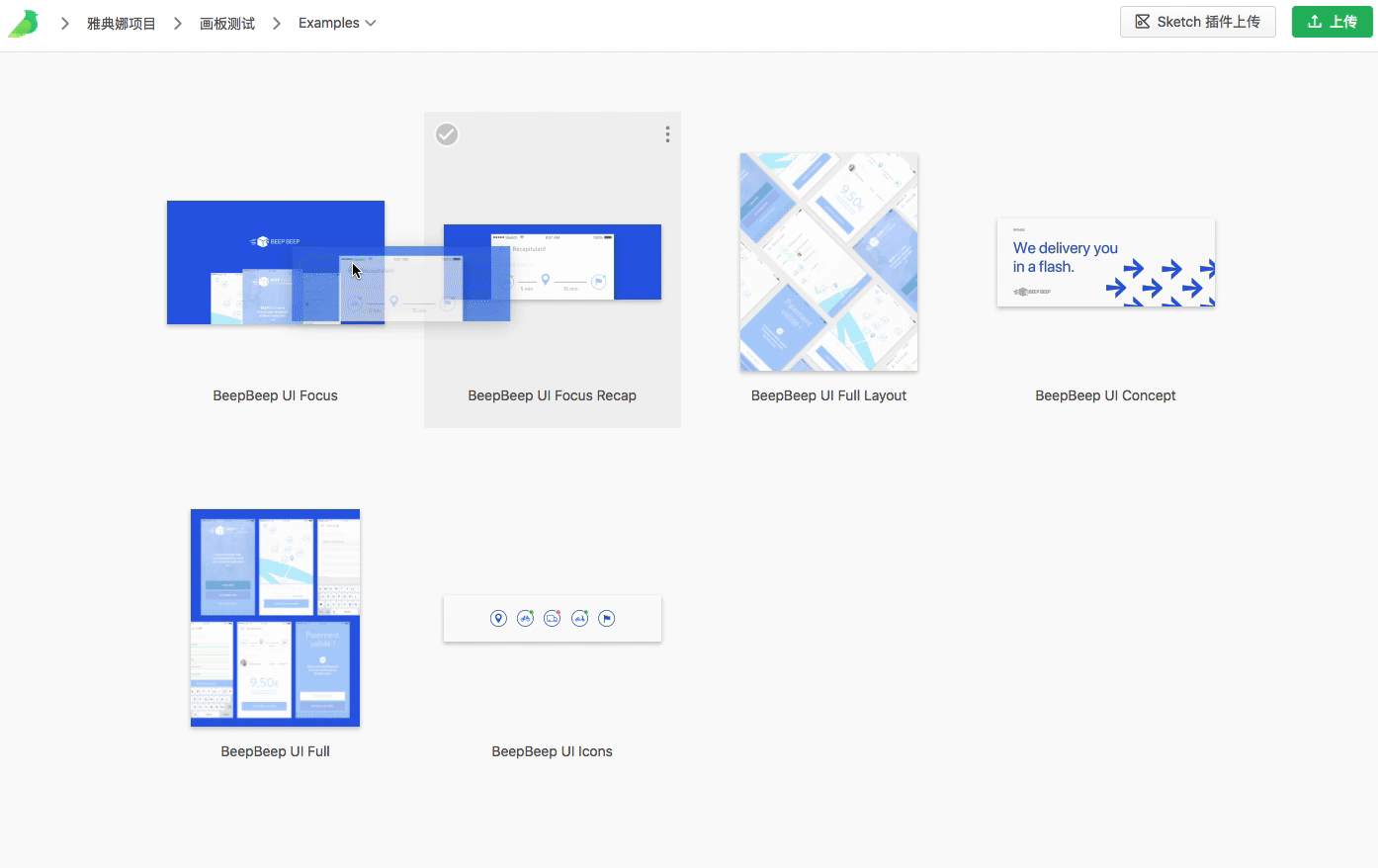The image size is (1378, 868).
Task: Open the BeepBeep UI Full thumbnail
Action: (x=275, y=618)
